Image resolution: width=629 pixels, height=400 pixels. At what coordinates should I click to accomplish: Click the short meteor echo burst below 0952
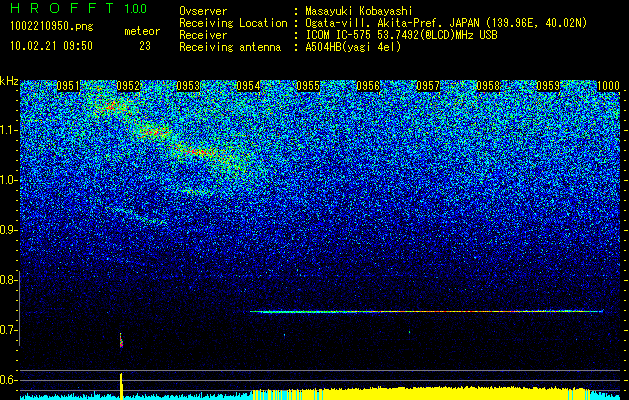(121, 340)
